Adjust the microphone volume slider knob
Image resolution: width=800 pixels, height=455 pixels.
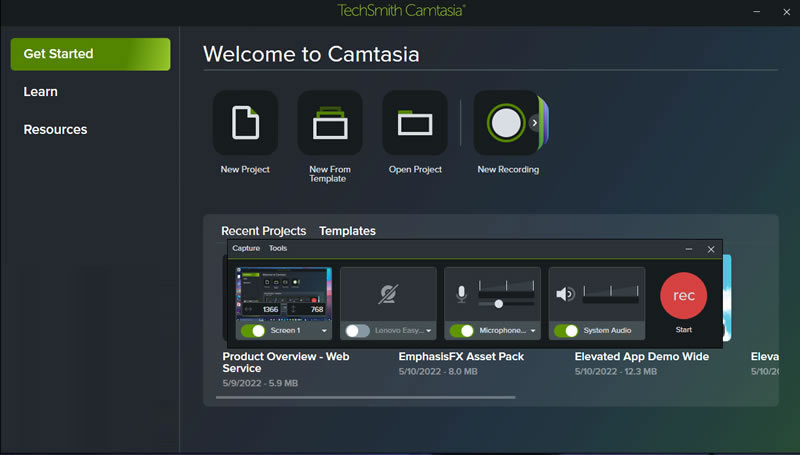tap(498, 304)
